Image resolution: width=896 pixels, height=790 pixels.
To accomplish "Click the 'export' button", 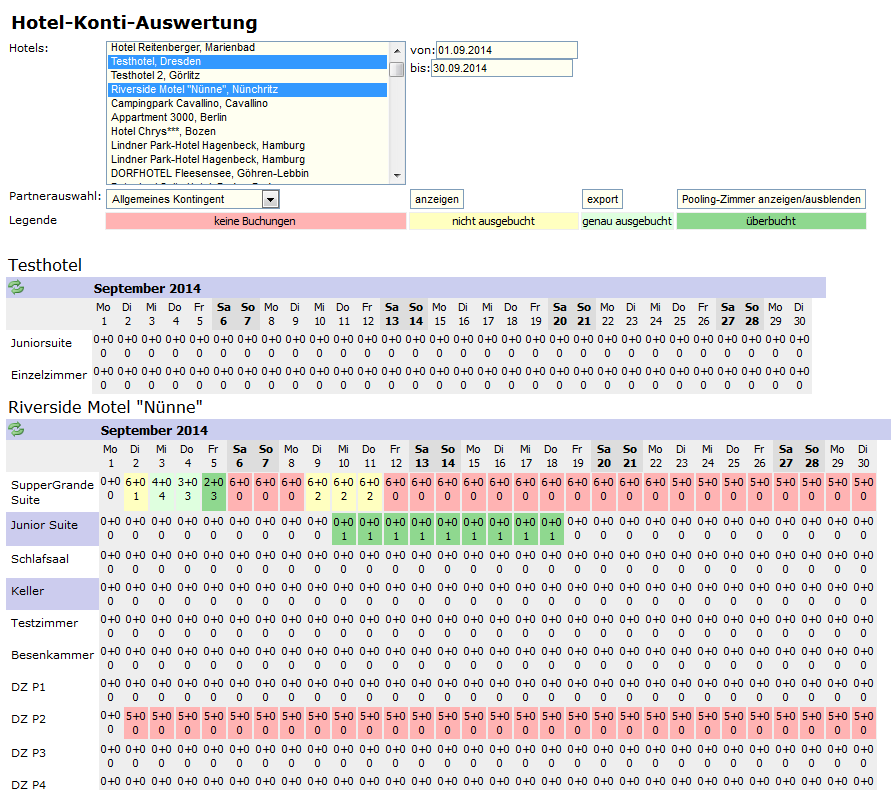I will click(602, 199).
